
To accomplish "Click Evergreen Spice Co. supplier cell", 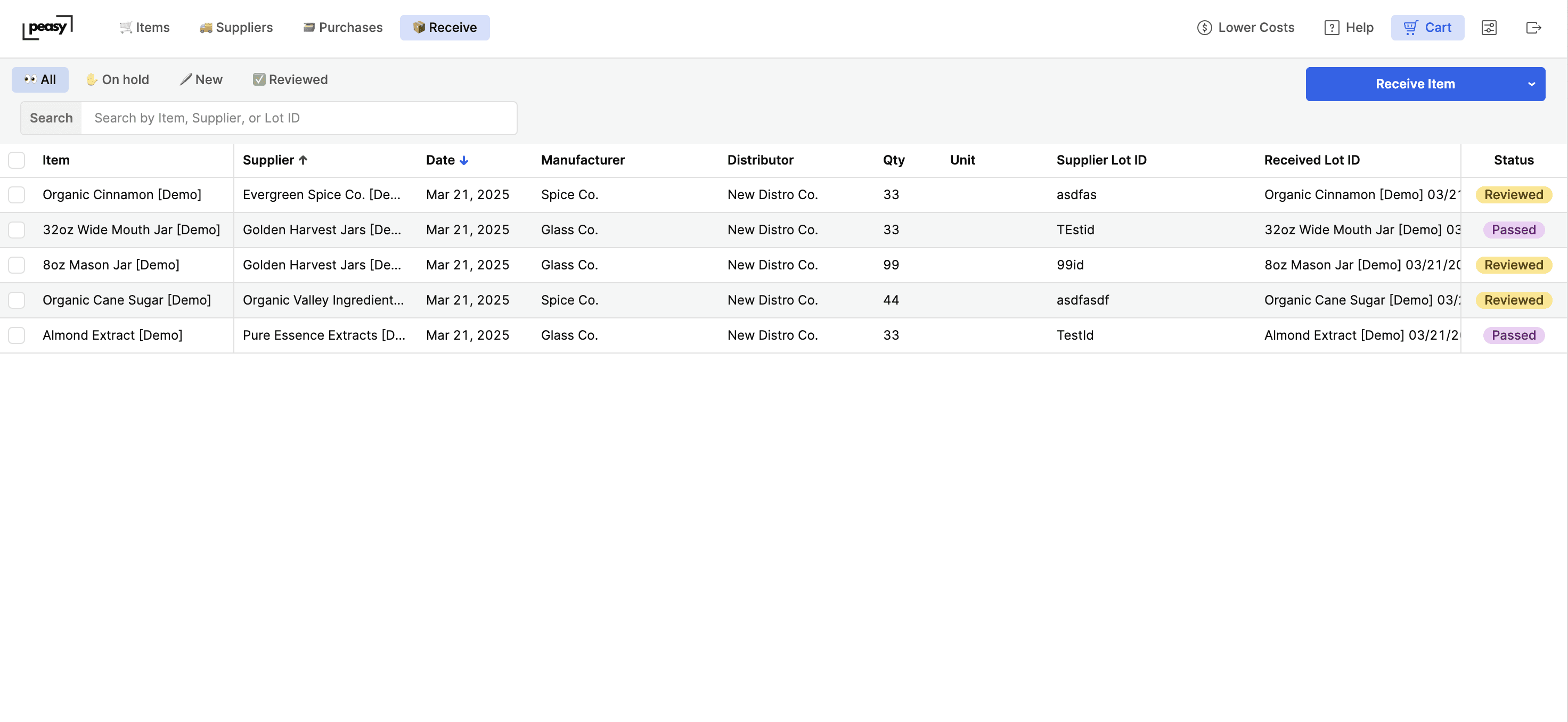I will (321, 195).
